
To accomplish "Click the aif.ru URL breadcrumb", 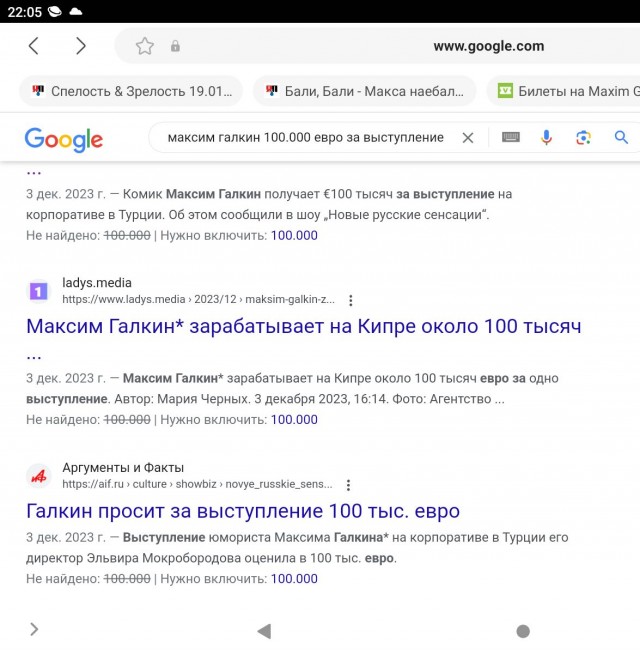I will 197,484.
